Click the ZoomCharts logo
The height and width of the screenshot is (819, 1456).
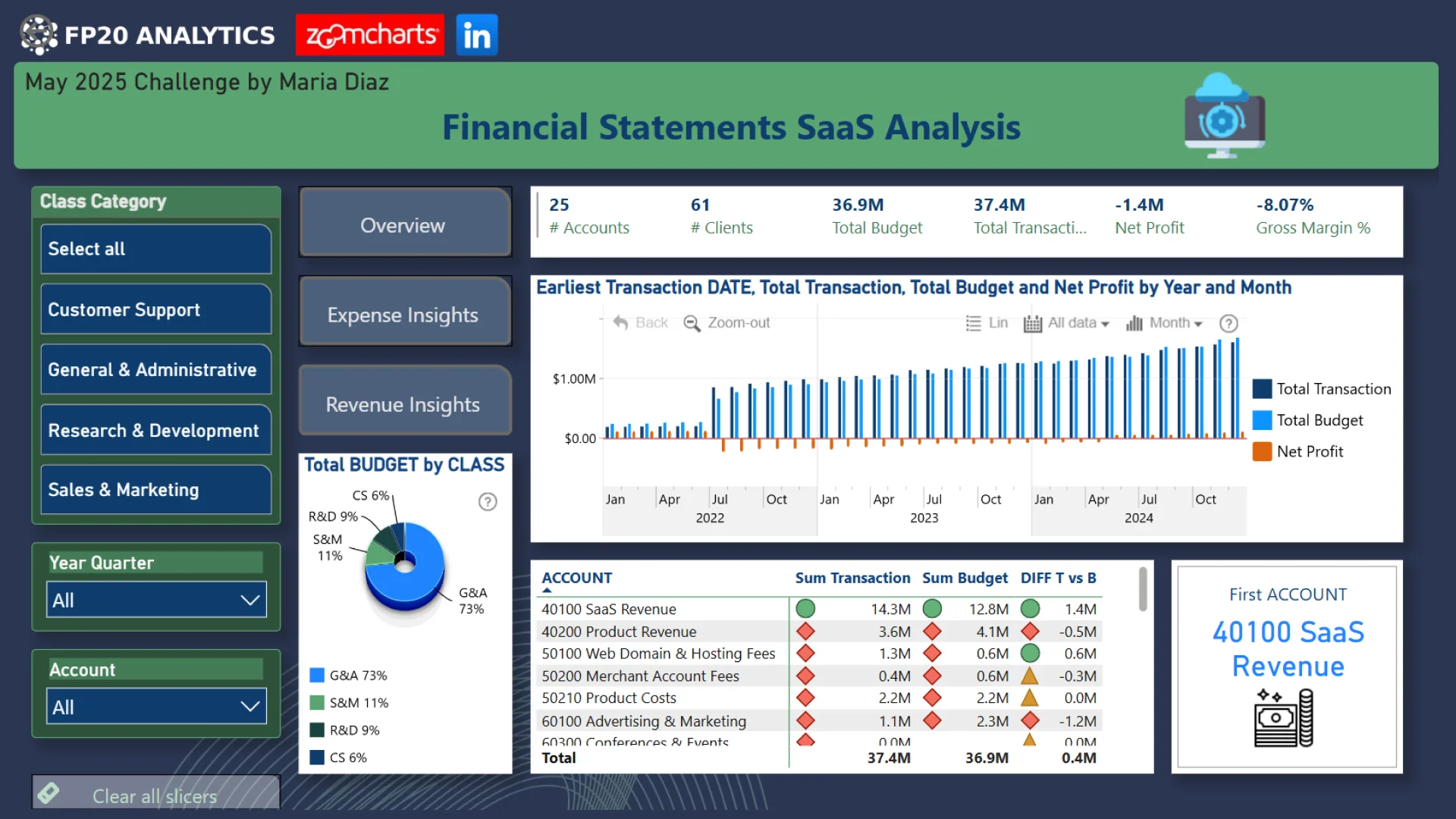pyautogui.click(x=369, y=35)
